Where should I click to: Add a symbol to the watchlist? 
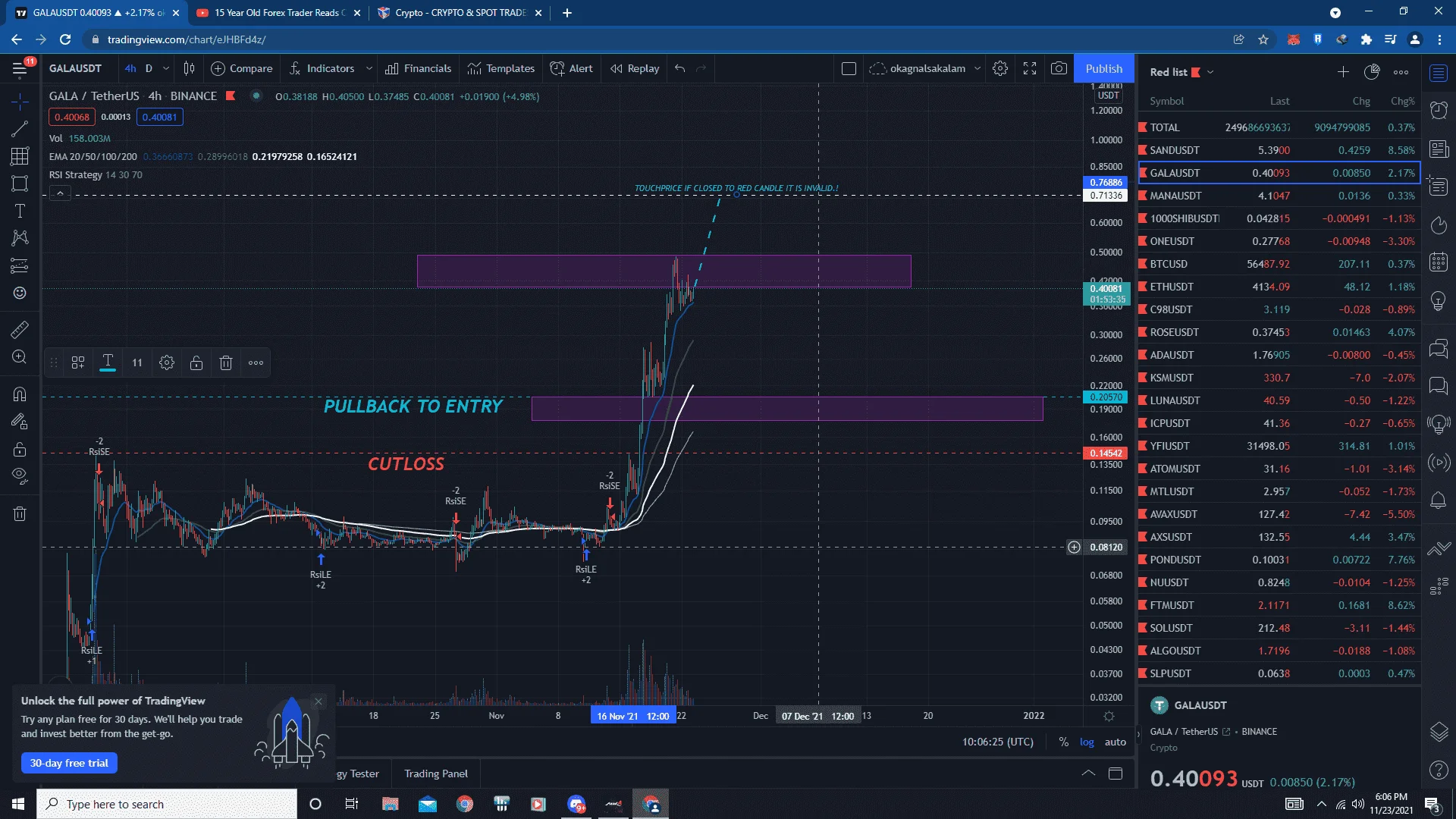[x=1343, y=72]
